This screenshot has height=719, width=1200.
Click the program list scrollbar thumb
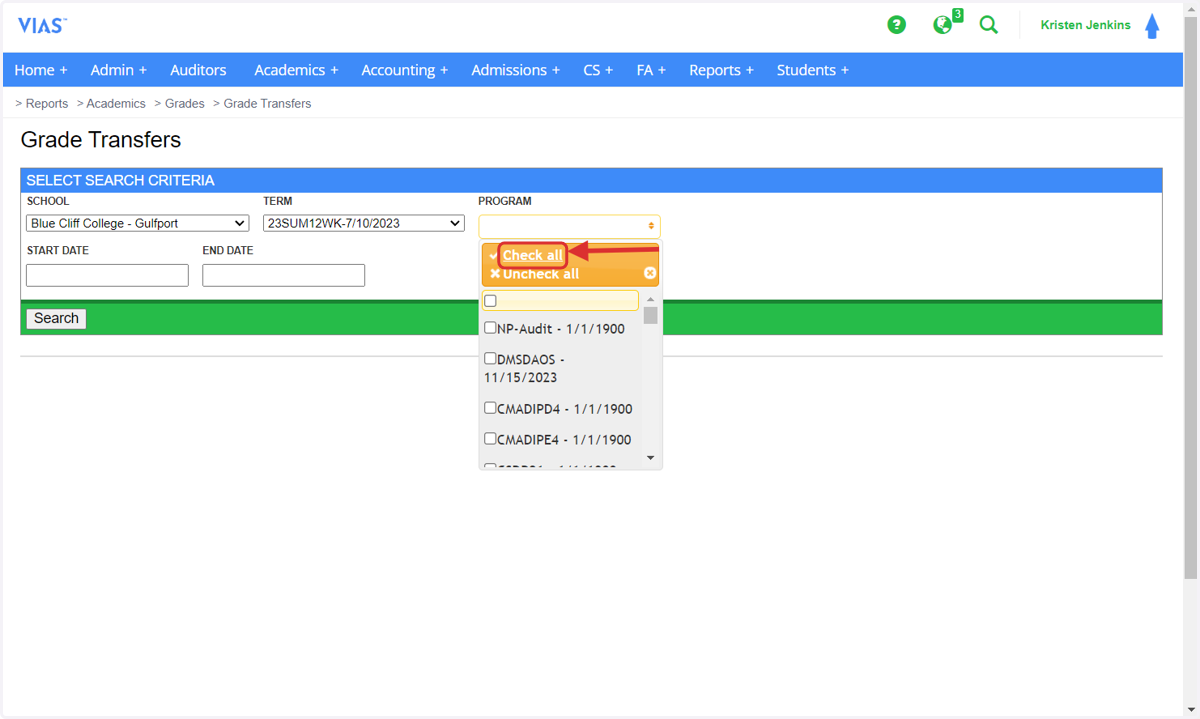(x=651, y=315)
